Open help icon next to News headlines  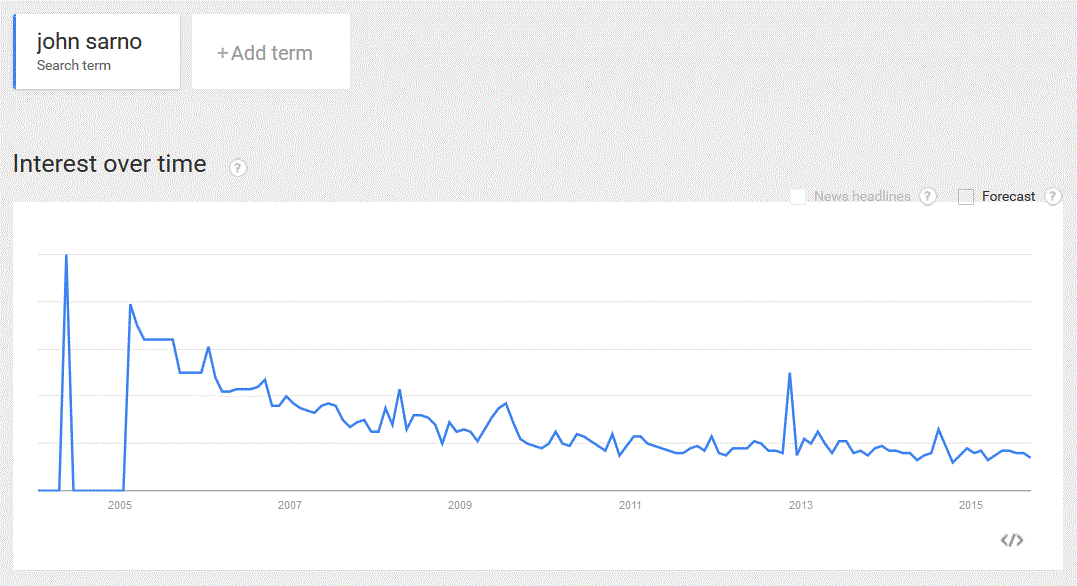928,196
